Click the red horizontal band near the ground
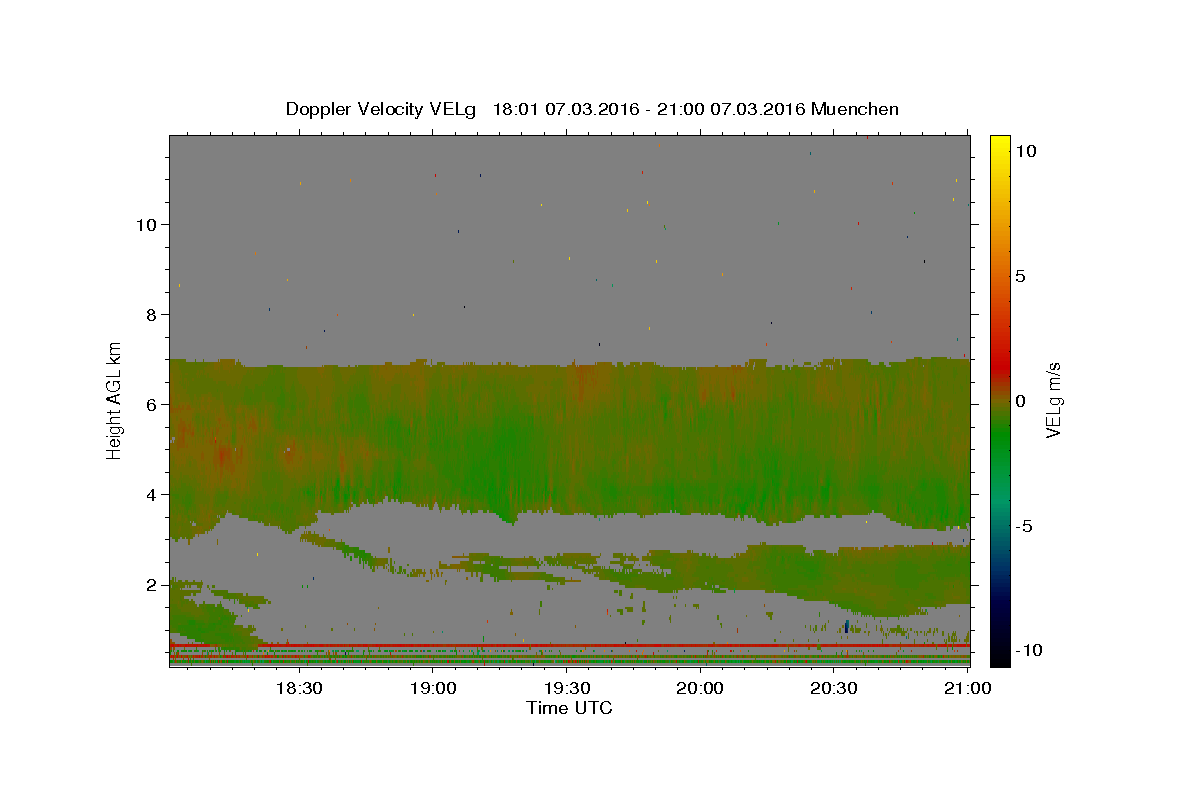 click(570, 646)
